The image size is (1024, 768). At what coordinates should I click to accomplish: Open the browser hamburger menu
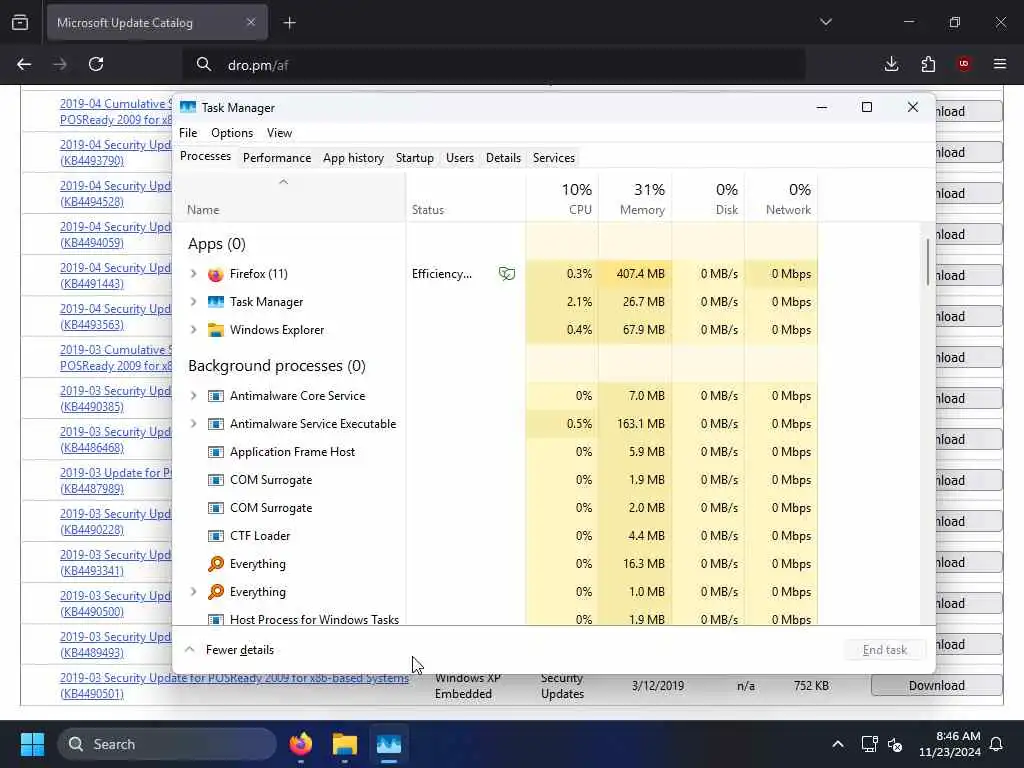(1000, 64)
